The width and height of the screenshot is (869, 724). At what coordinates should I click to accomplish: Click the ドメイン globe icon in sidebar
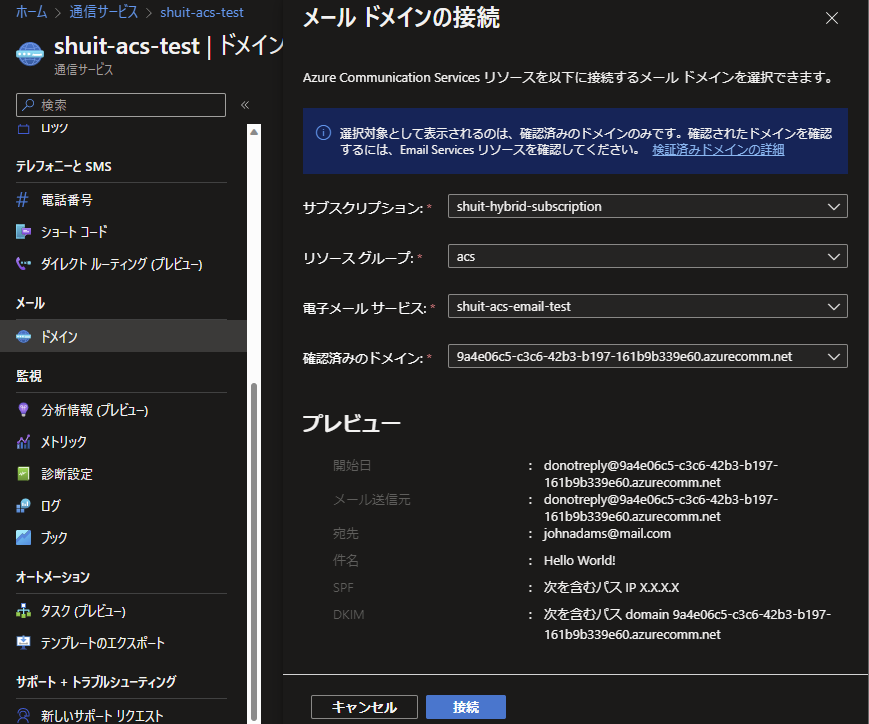point(23,336)
